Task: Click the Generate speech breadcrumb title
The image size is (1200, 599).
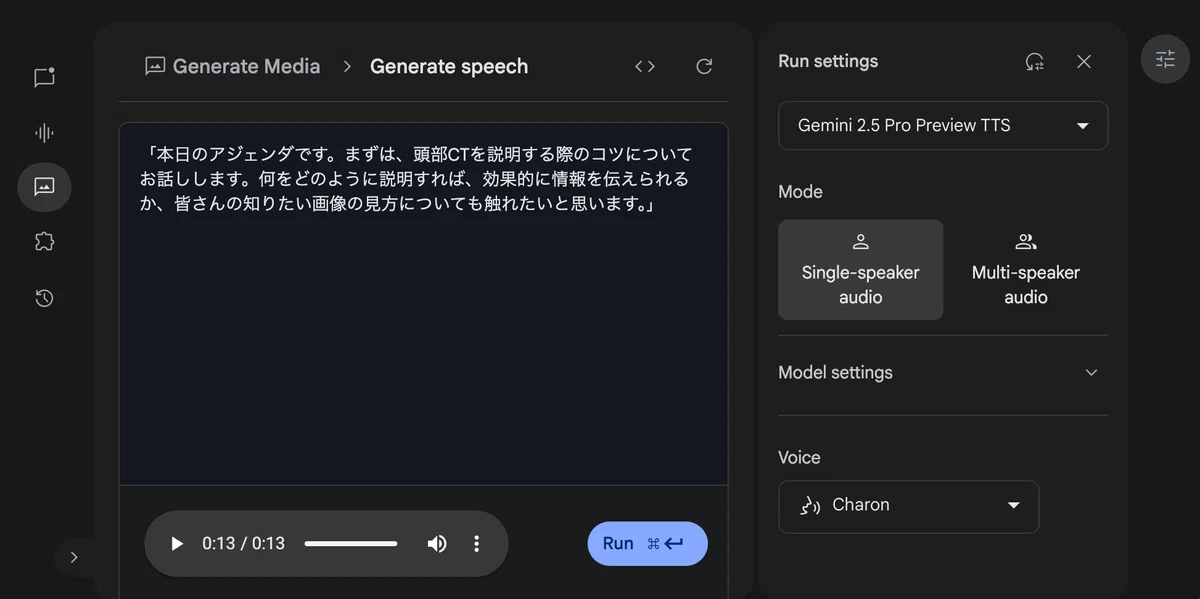Action: click(449, 67)
